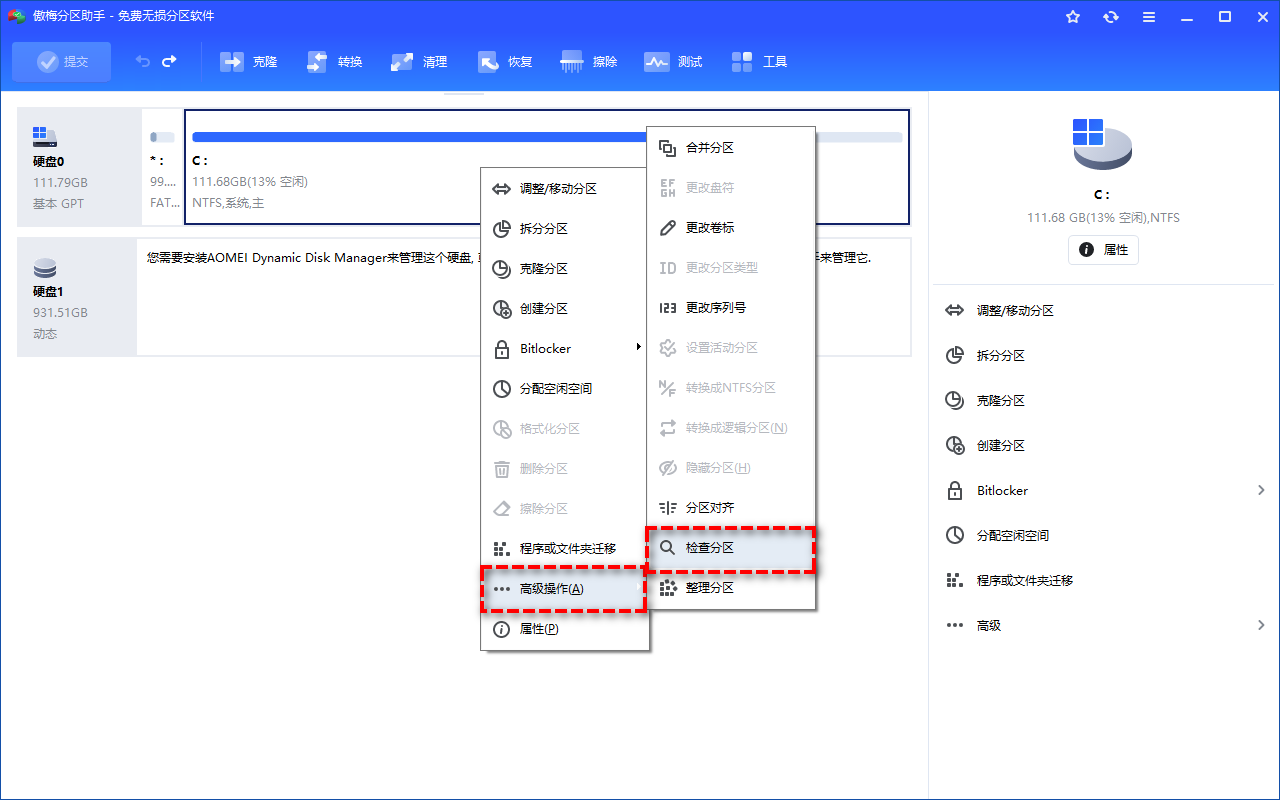The image size is (1280, 800).
Task: Click the 属性 button under drive C
Action: click(1103, 250)
